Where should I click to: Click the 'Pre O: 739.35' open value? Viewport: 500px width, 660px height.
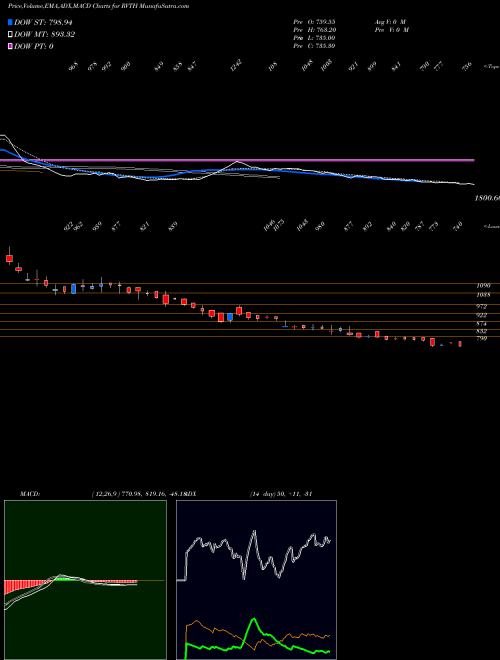pyautogui.click(x=314, y=22)
